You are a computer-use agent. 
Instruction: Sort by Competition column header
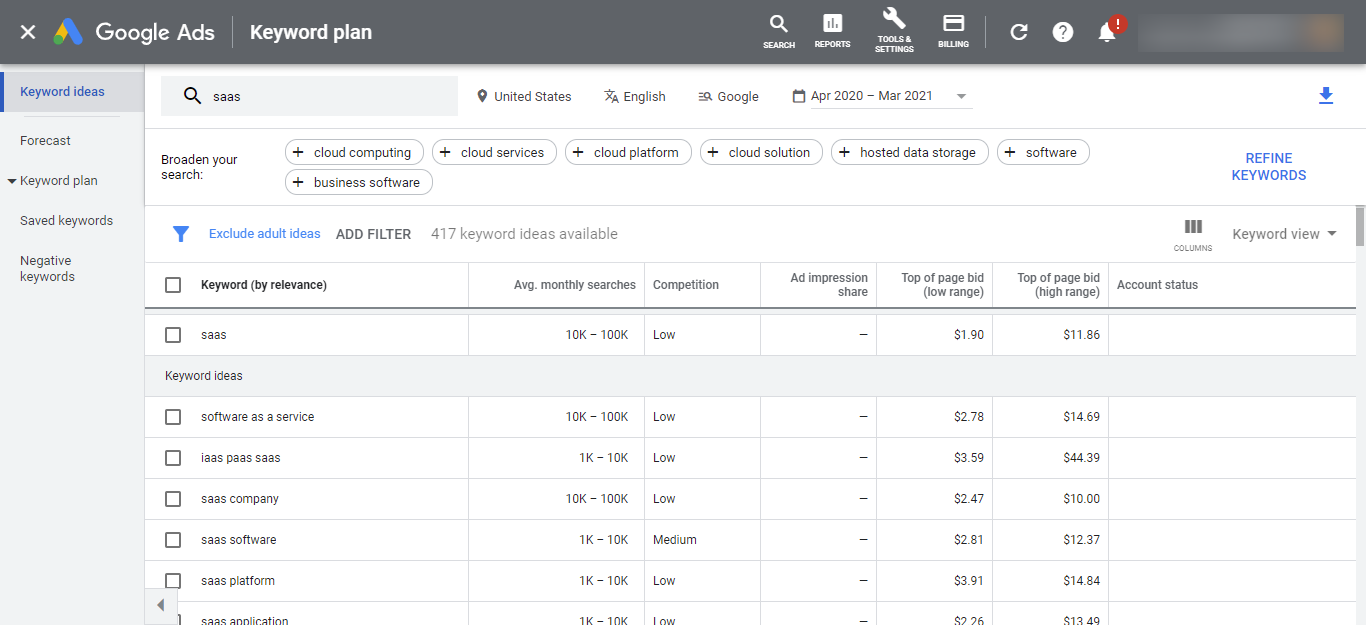tap(686, 285)
